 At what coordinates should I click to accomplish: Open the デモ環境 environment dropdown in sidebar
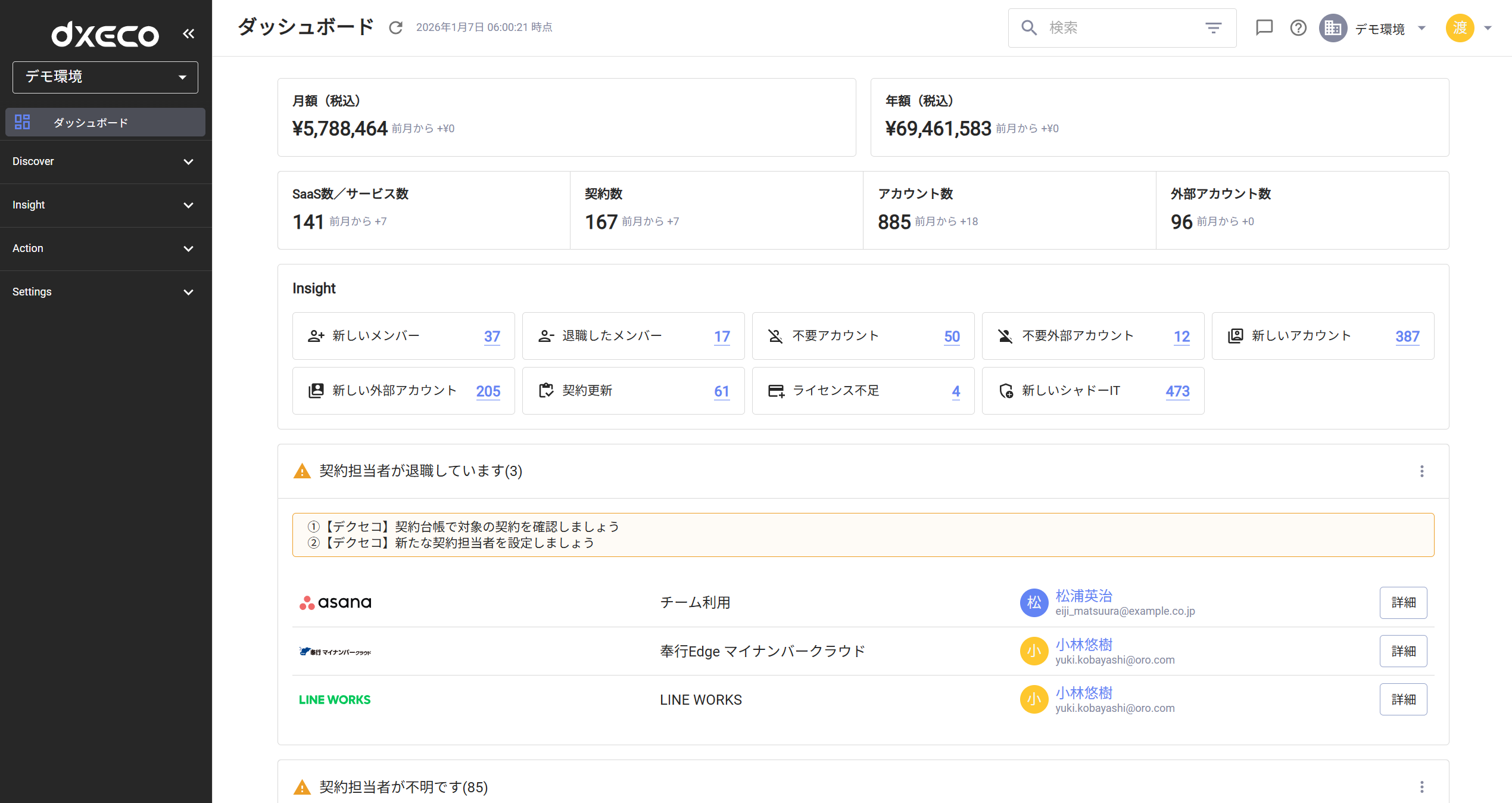click(105, 77)
